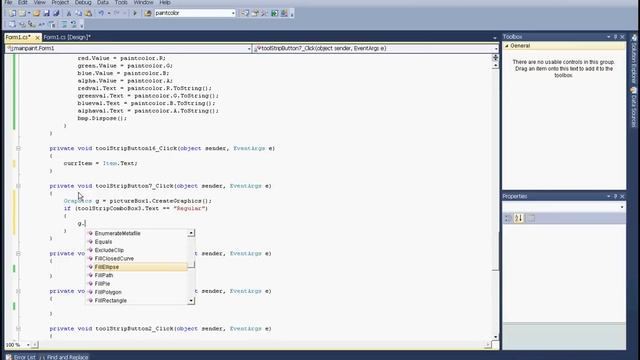Collapse the toolStripButton7_Click method outline

point(18,186)
